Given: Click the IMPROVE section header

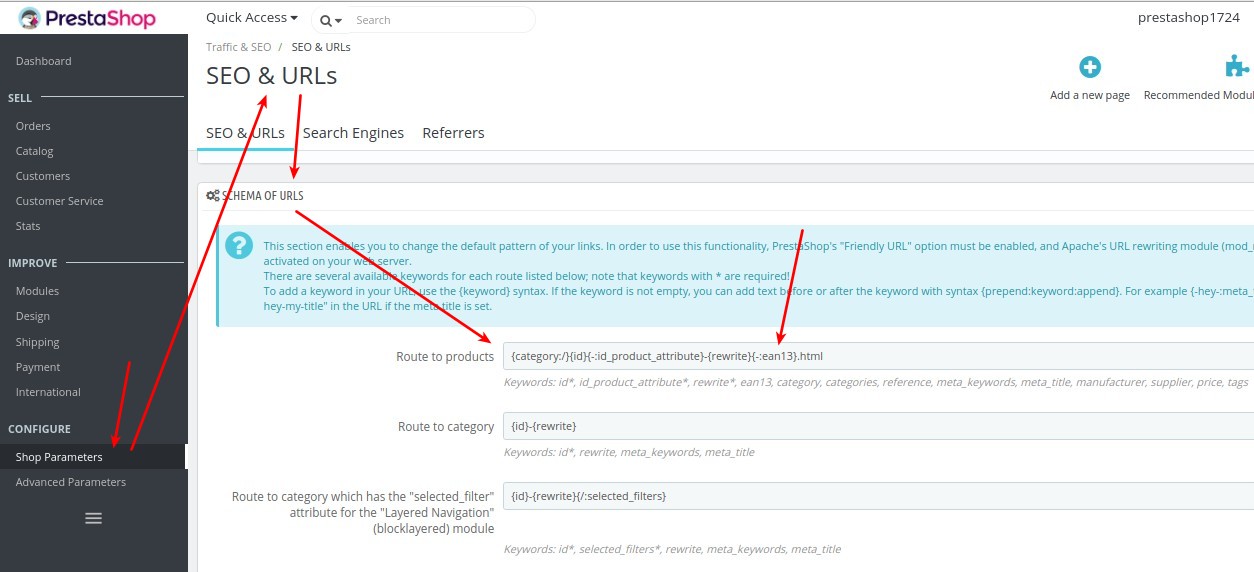Looking at the screenshot, I should (x=33, y=263).
